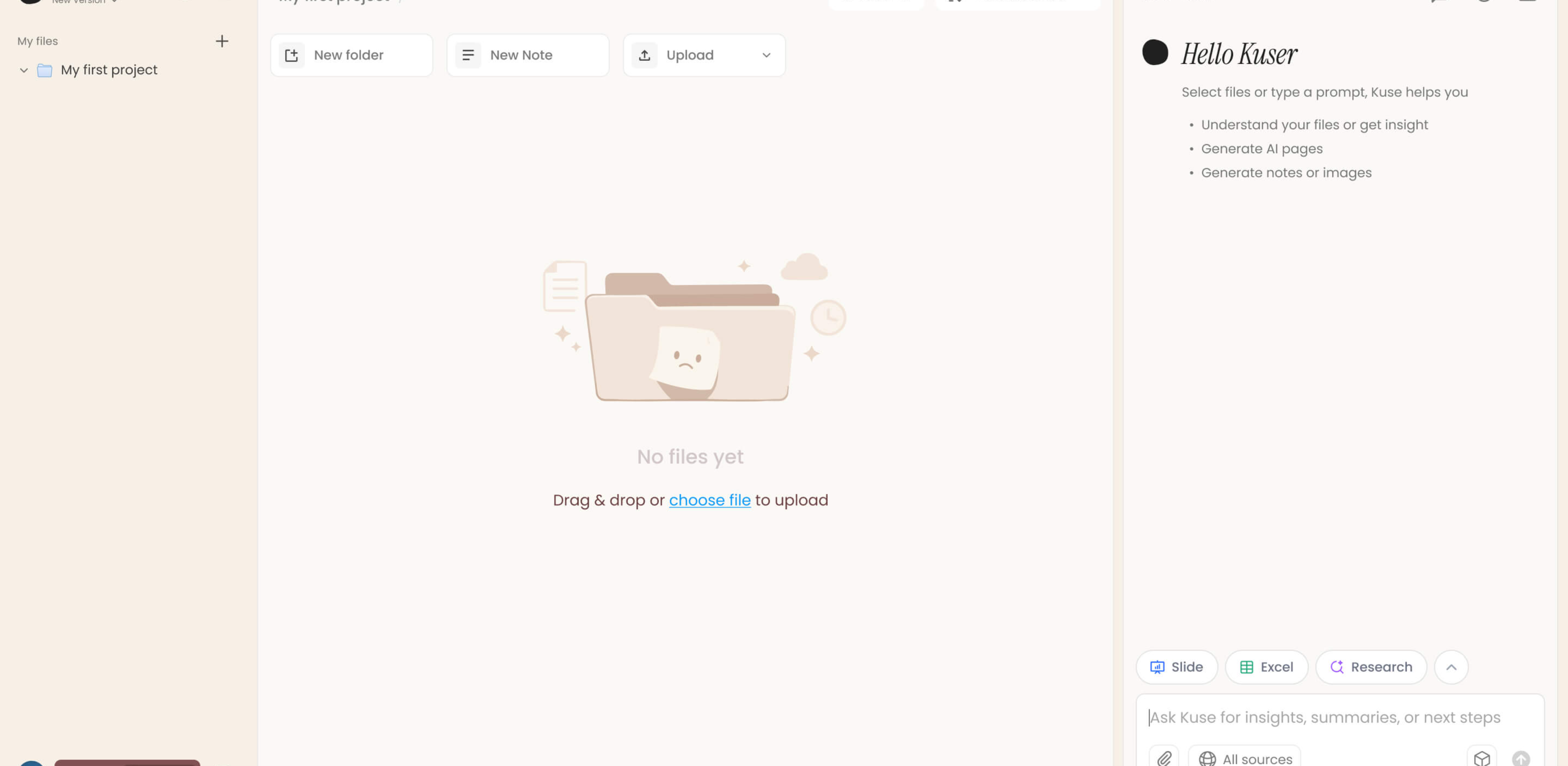Click the Ask Kuse prompt input field
Viewport: 1568px width, 766px height.
(1325, 717)
